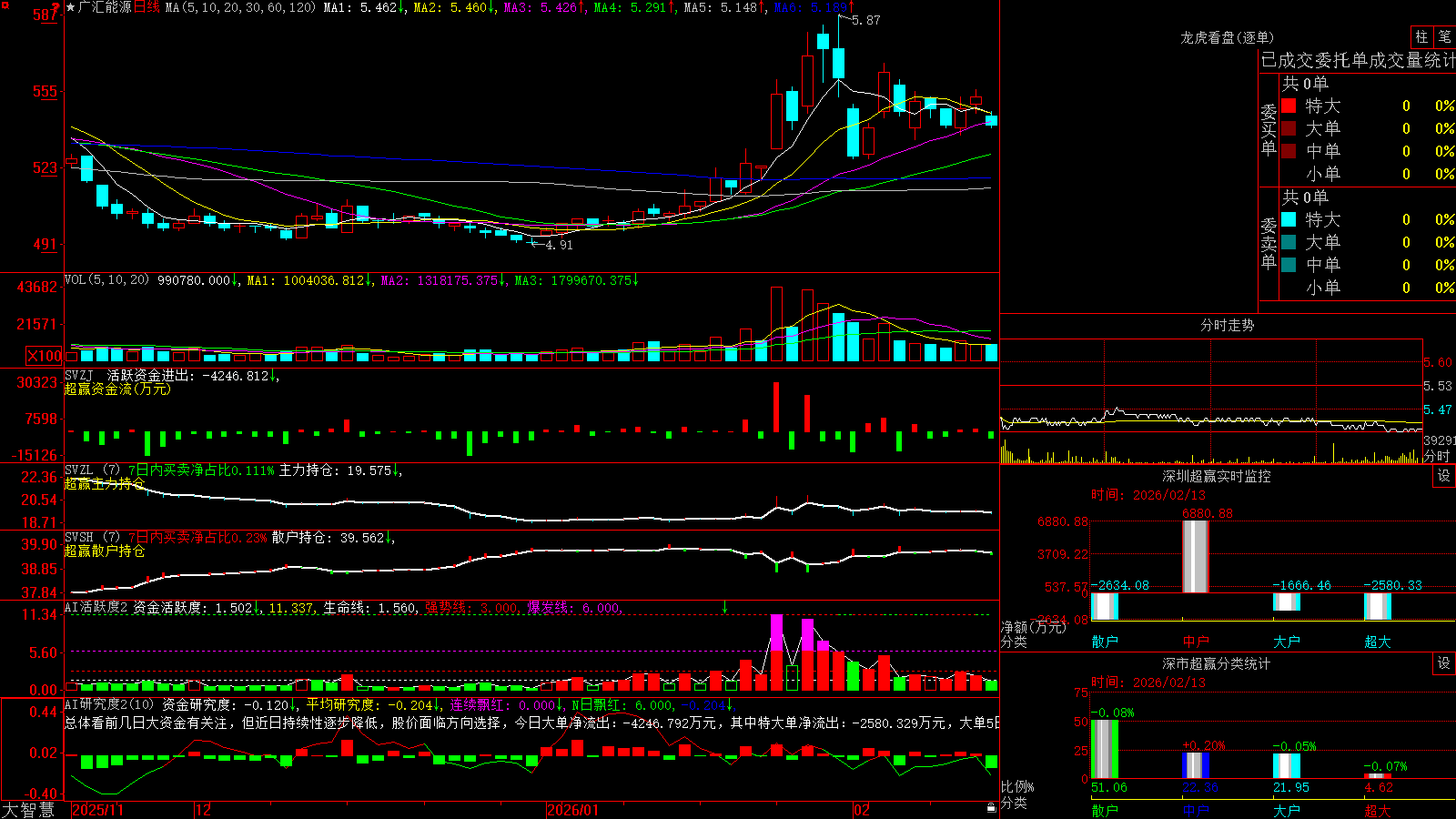The height and width of the screenshot is (819, 1456).
Task: Click the 深圳超赢实时监控 panel title
Action: [x=1217, y=476]
